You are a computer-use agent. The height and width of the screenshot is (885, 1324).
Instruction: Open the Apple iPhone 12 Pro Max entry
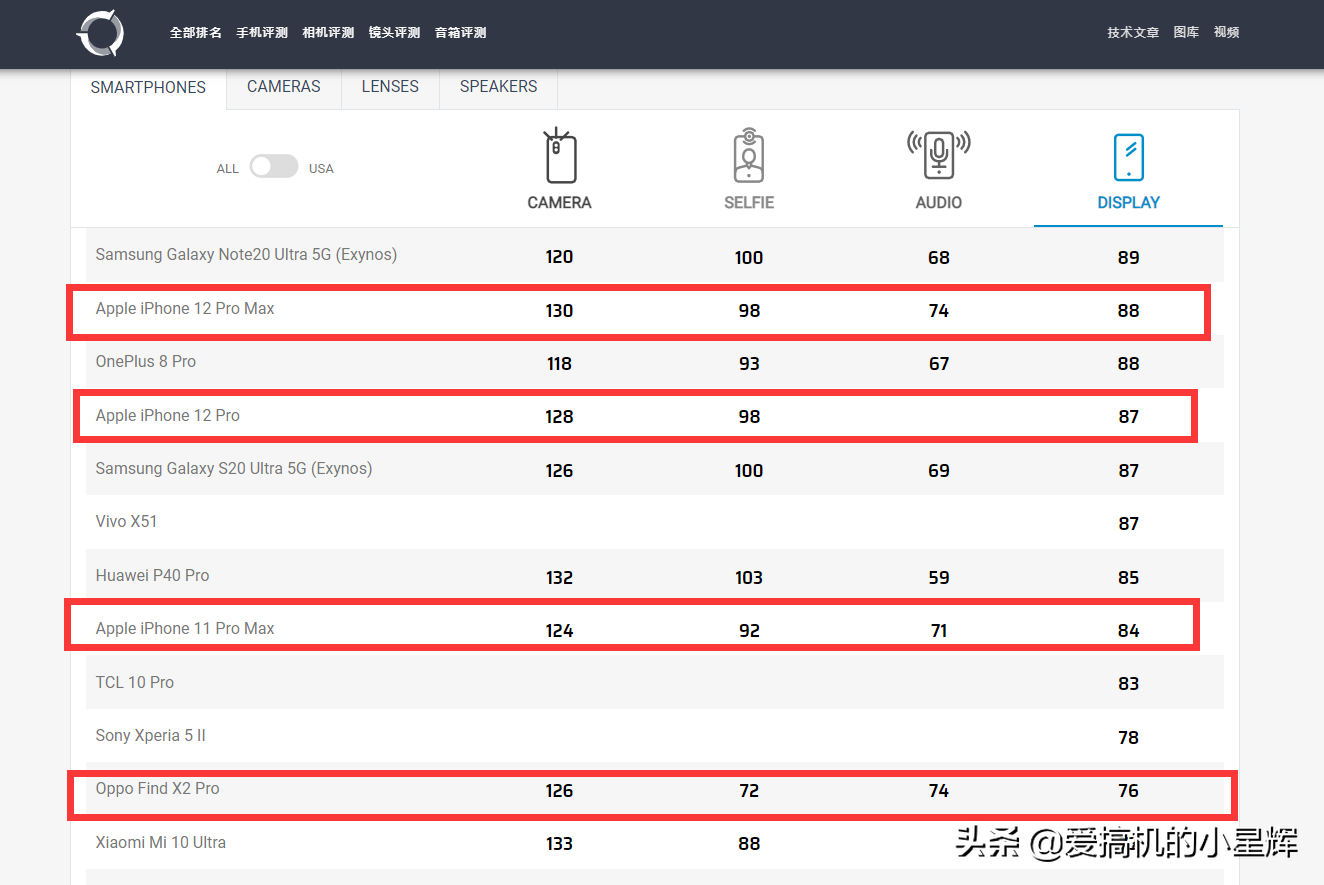[x=184, y=308]
